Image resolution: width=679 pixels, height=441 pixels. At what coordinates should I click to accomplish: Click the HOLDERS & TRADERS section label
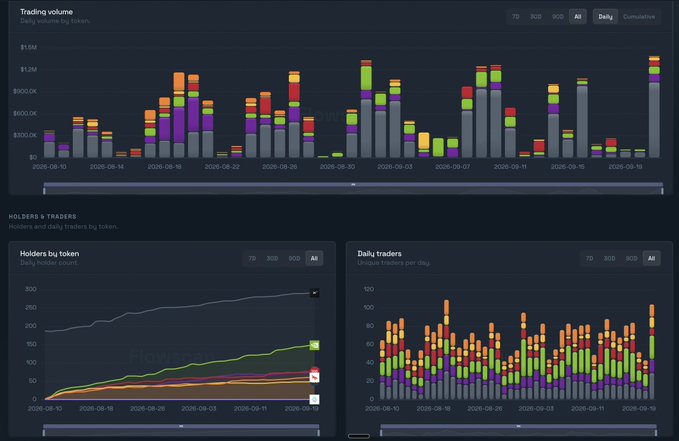(42, 217)
